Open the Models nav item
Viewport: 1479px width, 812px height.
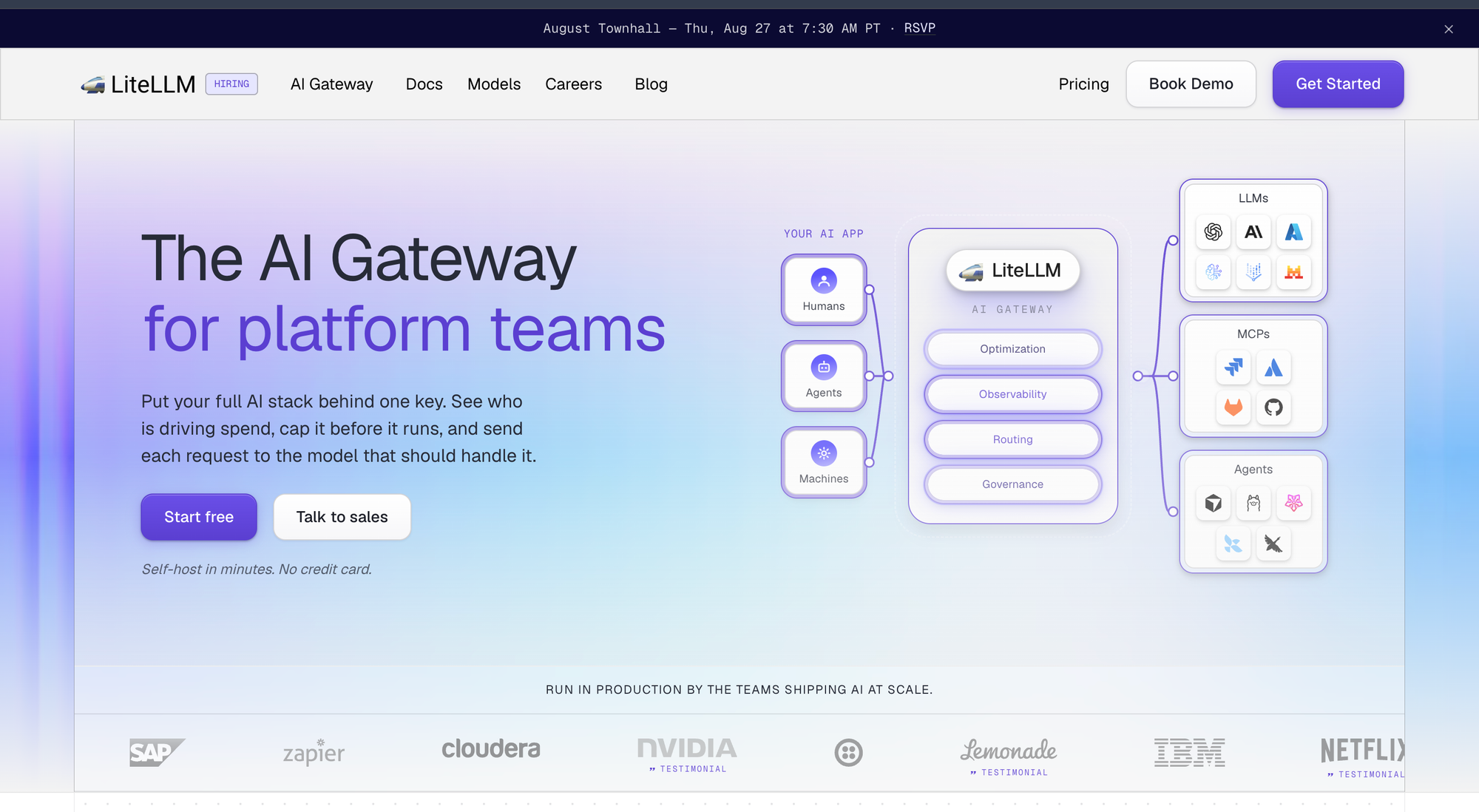coord(494,84)
